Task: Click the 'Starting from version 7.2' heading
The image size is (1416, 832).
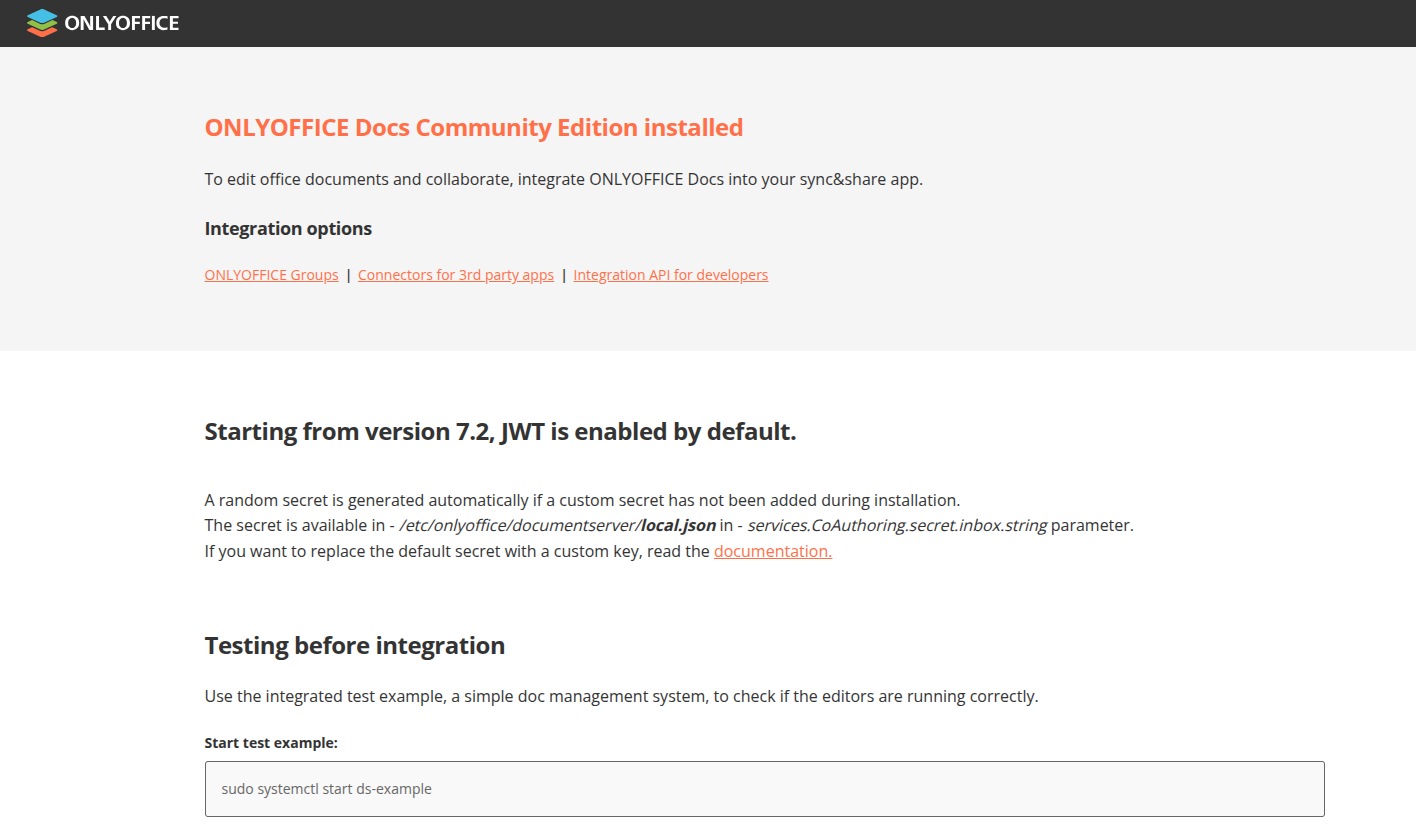Action: click(501, 432)
